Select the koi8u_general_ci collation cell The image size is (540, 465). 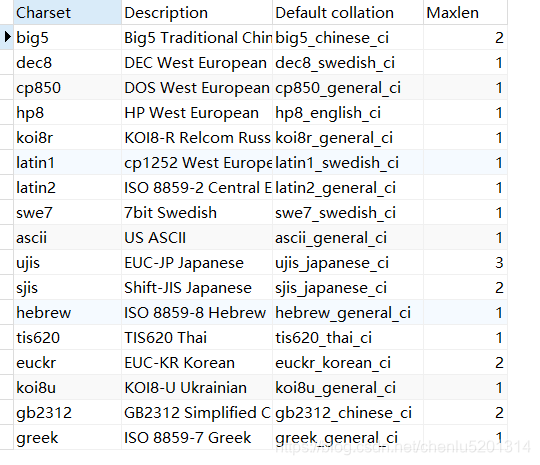[x=347, y=387]
